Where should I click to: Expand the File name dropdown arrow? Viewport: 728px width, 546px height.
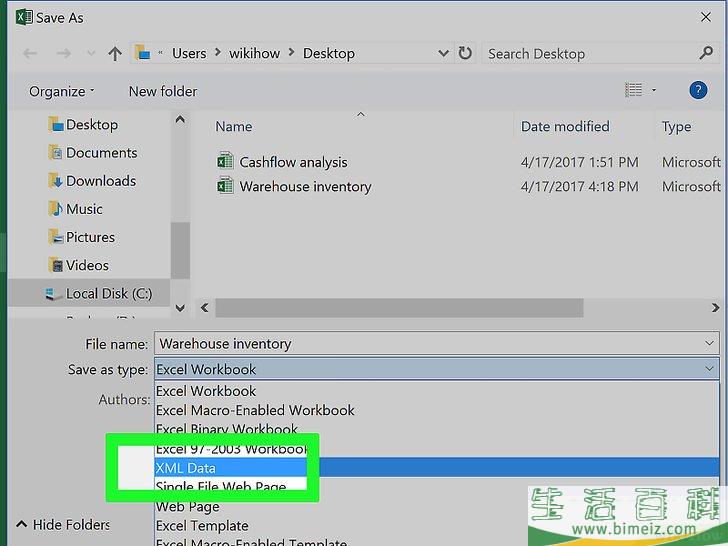pos(709,343)
